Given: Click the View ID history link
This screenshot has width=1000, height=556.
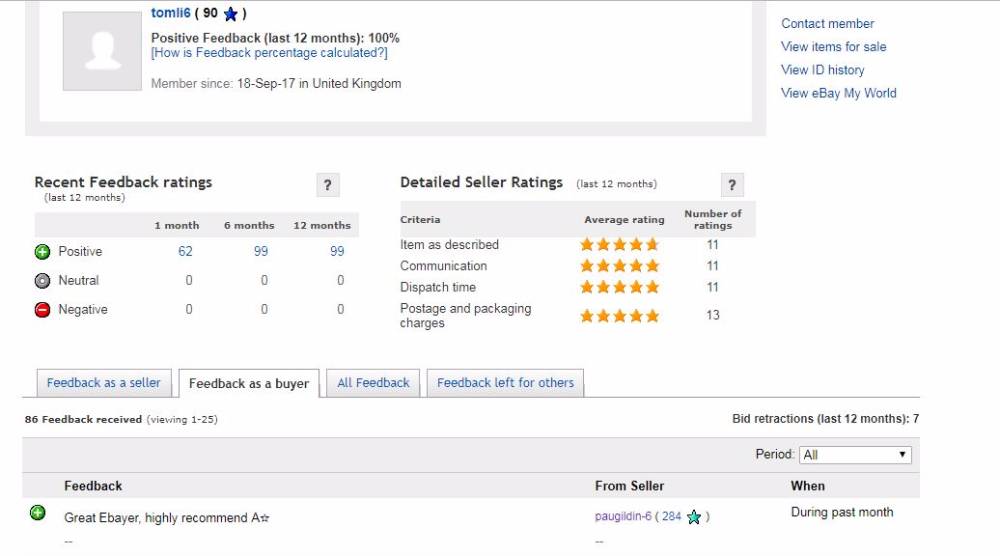Looking at the screenshot, I should 822,70.
